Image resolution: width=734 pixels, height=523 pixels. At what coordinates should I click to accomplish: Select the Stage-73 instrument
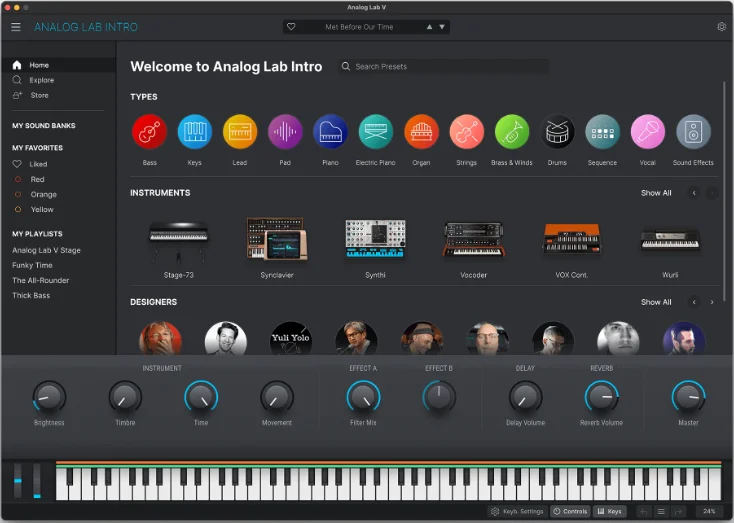[x=178, y=243]
